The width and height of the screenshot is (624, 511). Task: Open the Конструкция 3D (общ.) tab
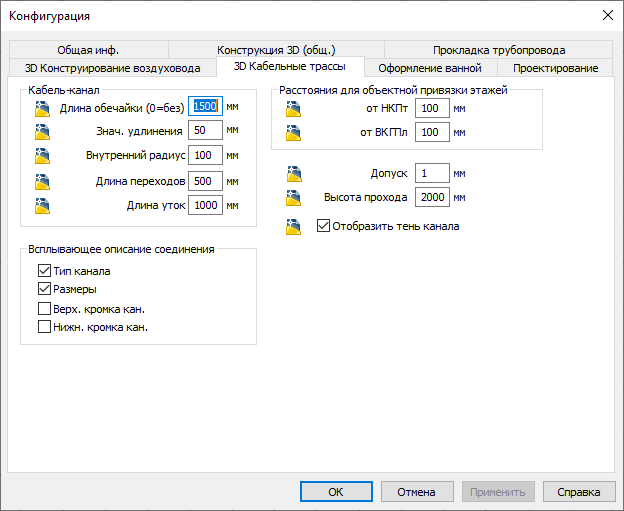tap(276, 50)
